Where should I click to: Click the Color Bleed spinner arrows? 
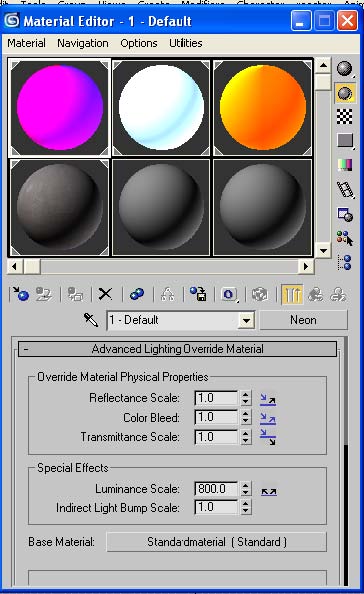click(246, 417)
